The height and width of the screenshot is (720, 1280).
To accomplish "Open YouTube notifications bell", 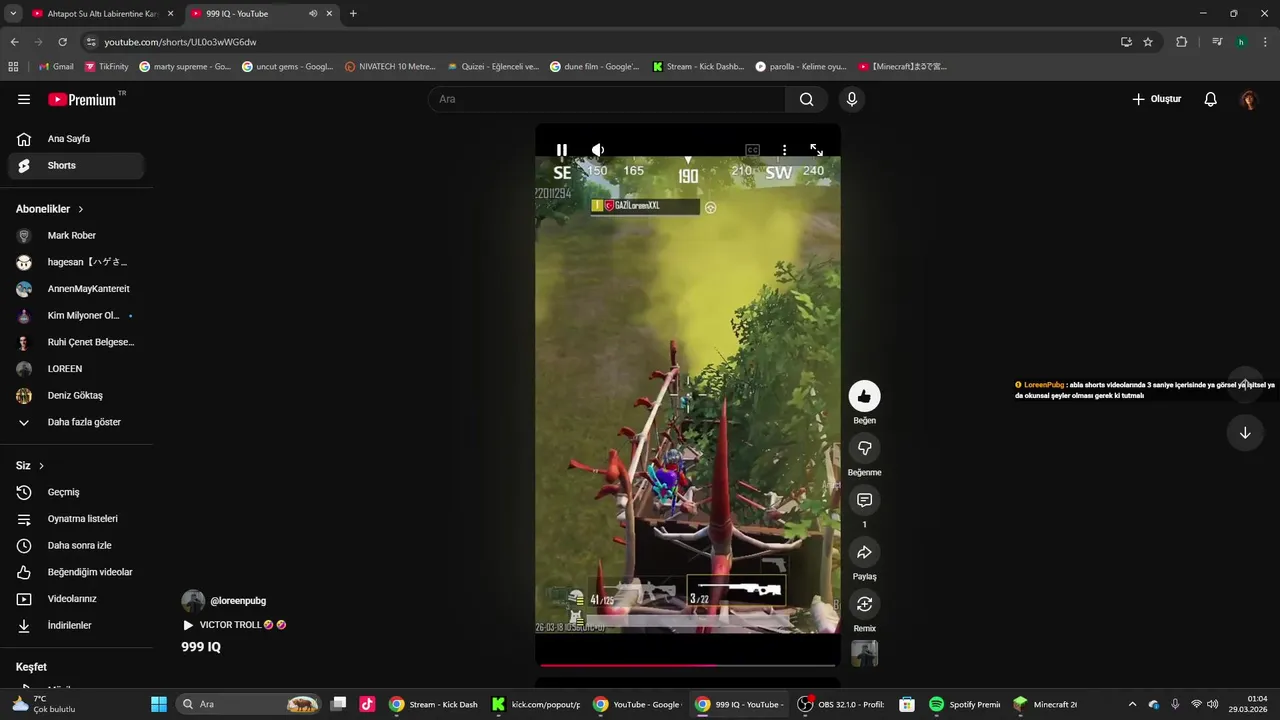I will click(1210, 99).
